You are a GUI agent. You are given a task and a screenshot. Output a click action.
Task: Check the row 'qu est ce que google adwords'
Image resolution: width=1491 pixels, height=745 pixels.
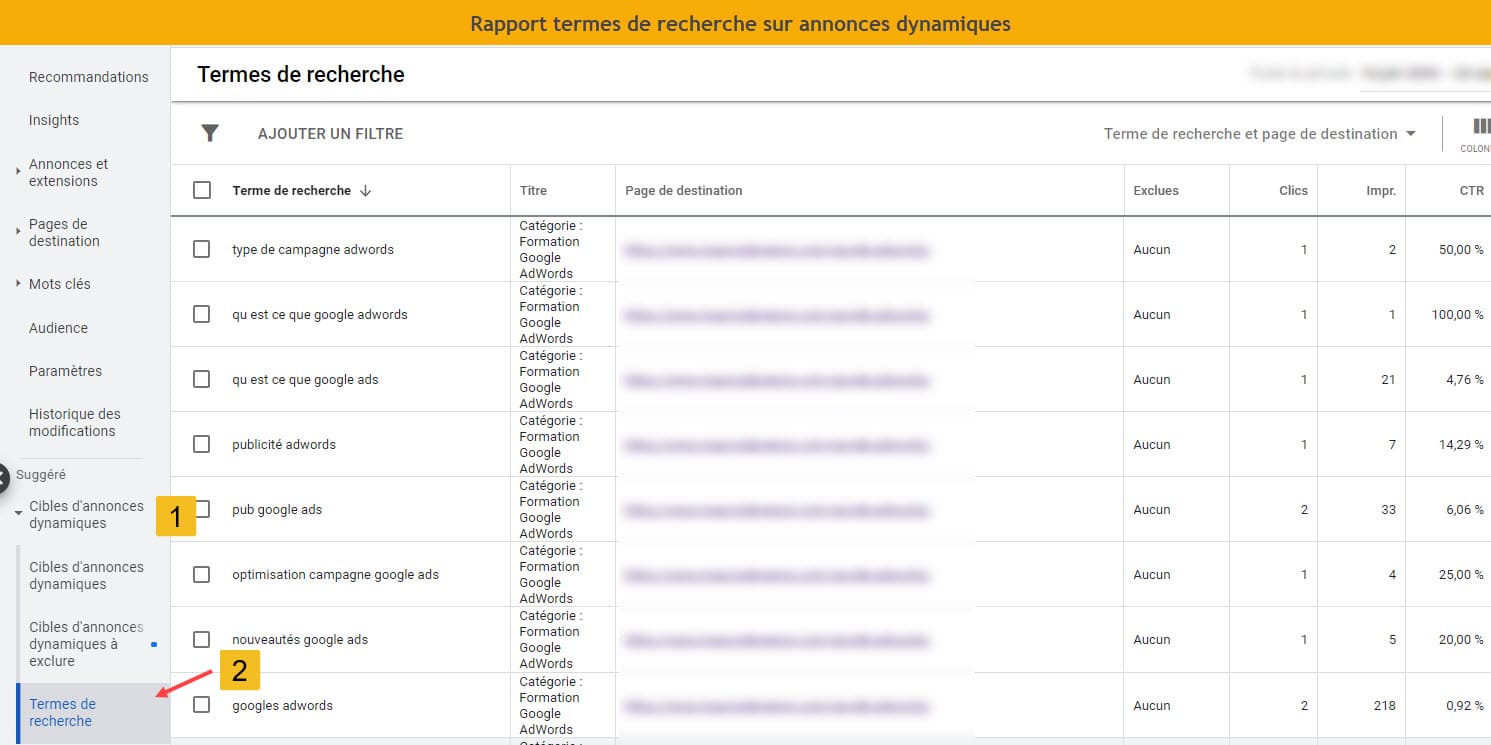point(202,314)
